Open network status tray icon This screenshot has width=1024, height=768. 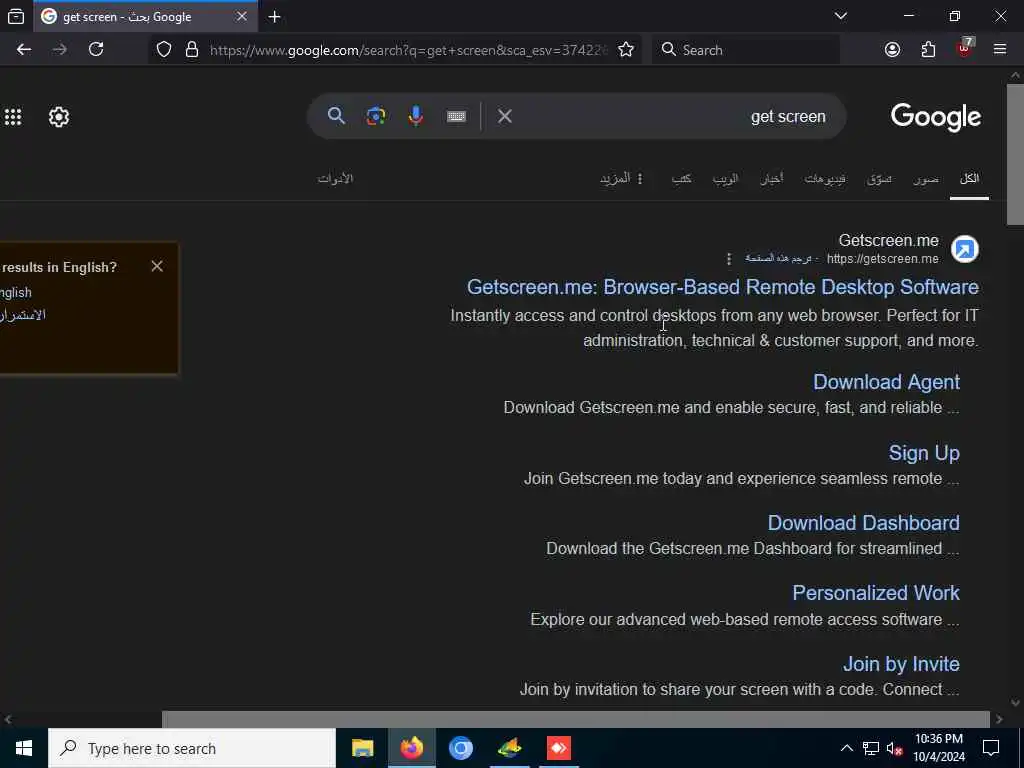[x=871, y=749]
